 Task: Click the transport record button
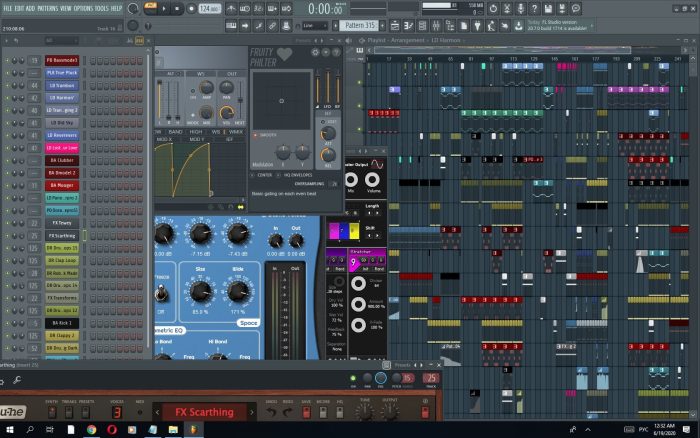click(x=191, y=8)
